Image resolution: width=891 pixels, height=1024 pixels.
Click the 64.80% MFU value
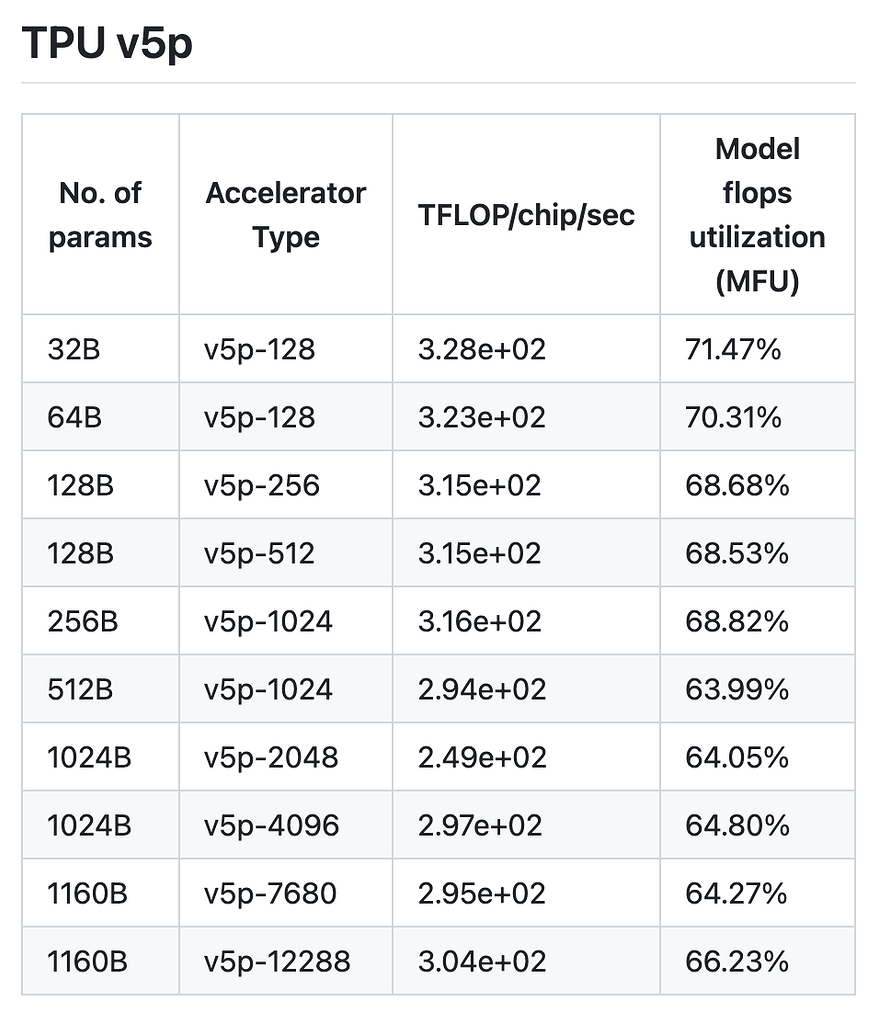(736, 825)
